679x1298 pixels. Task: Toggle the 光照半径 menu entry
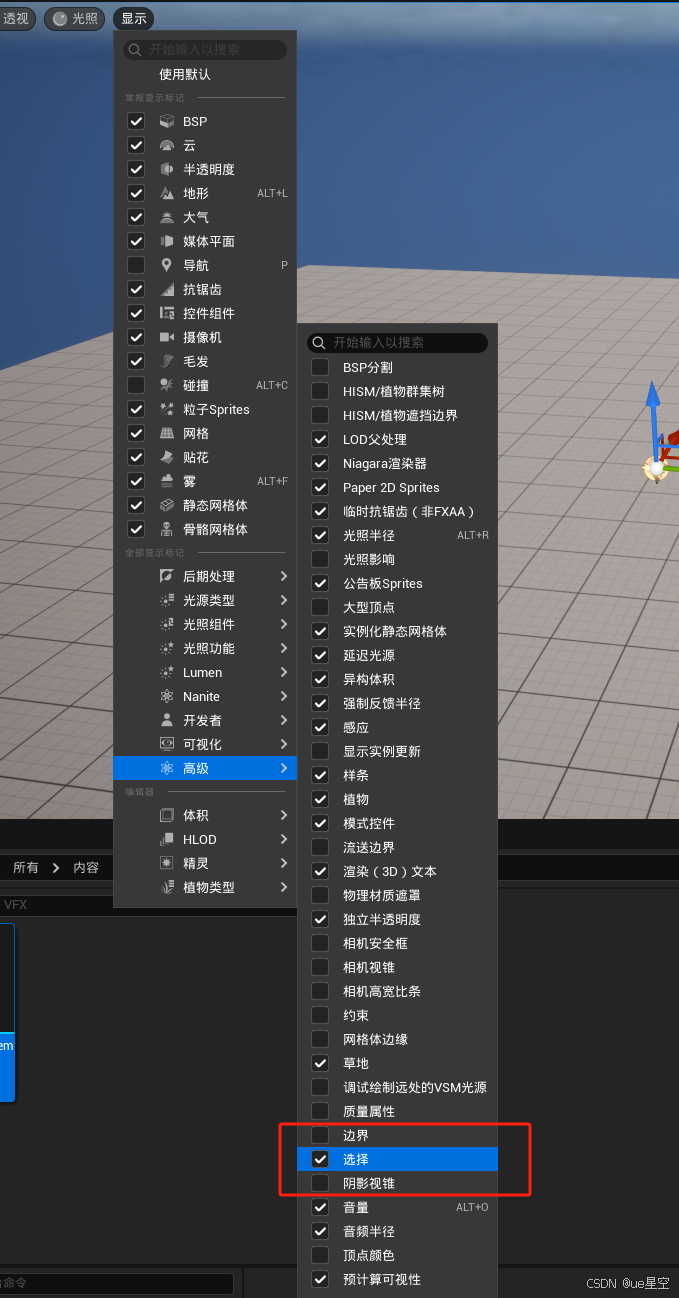tap(397, 535)
